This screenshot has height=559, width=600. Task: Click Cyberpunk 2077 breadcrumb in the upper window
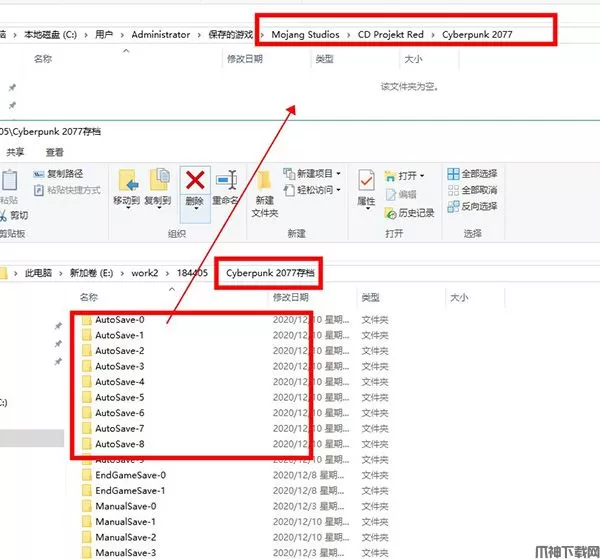pos(477,34)
